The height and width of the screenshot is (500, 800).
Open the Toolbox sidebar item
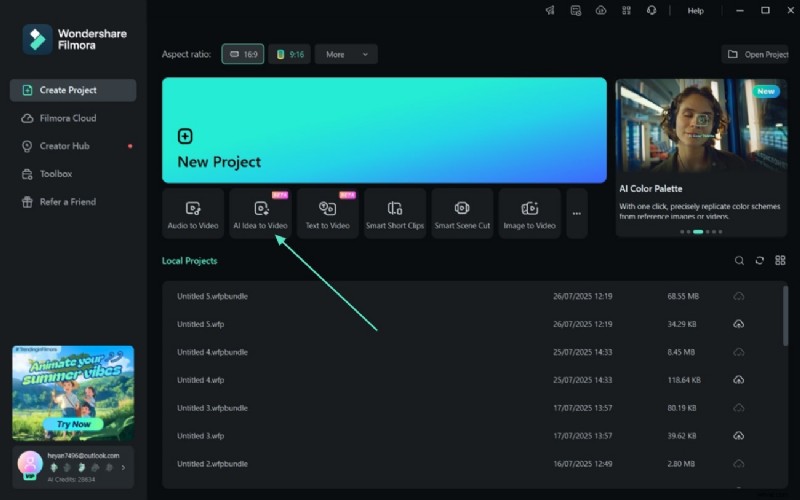56,174
